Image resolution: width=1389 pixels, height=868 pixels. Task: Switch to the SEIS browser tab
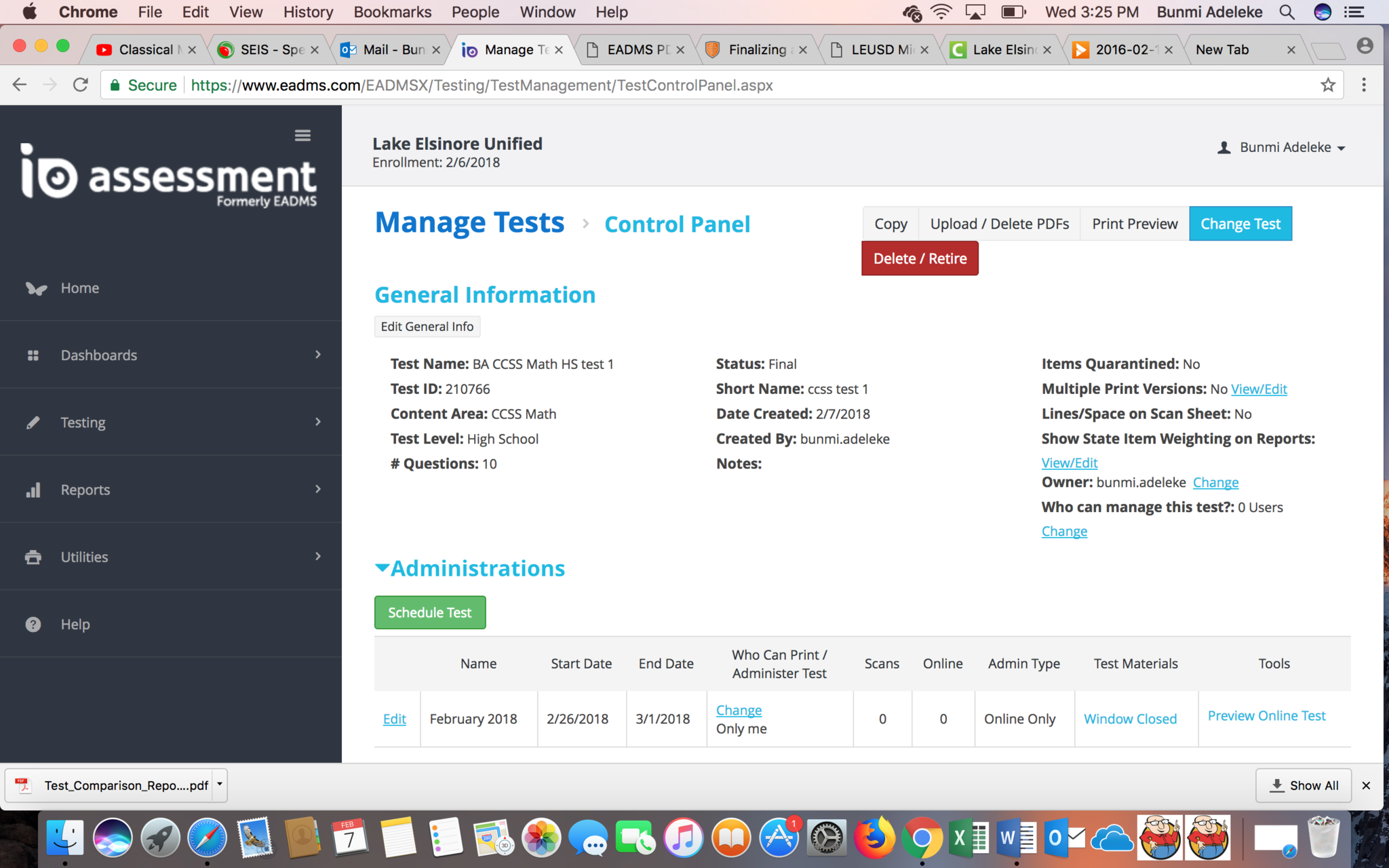(x=269, y=50)
